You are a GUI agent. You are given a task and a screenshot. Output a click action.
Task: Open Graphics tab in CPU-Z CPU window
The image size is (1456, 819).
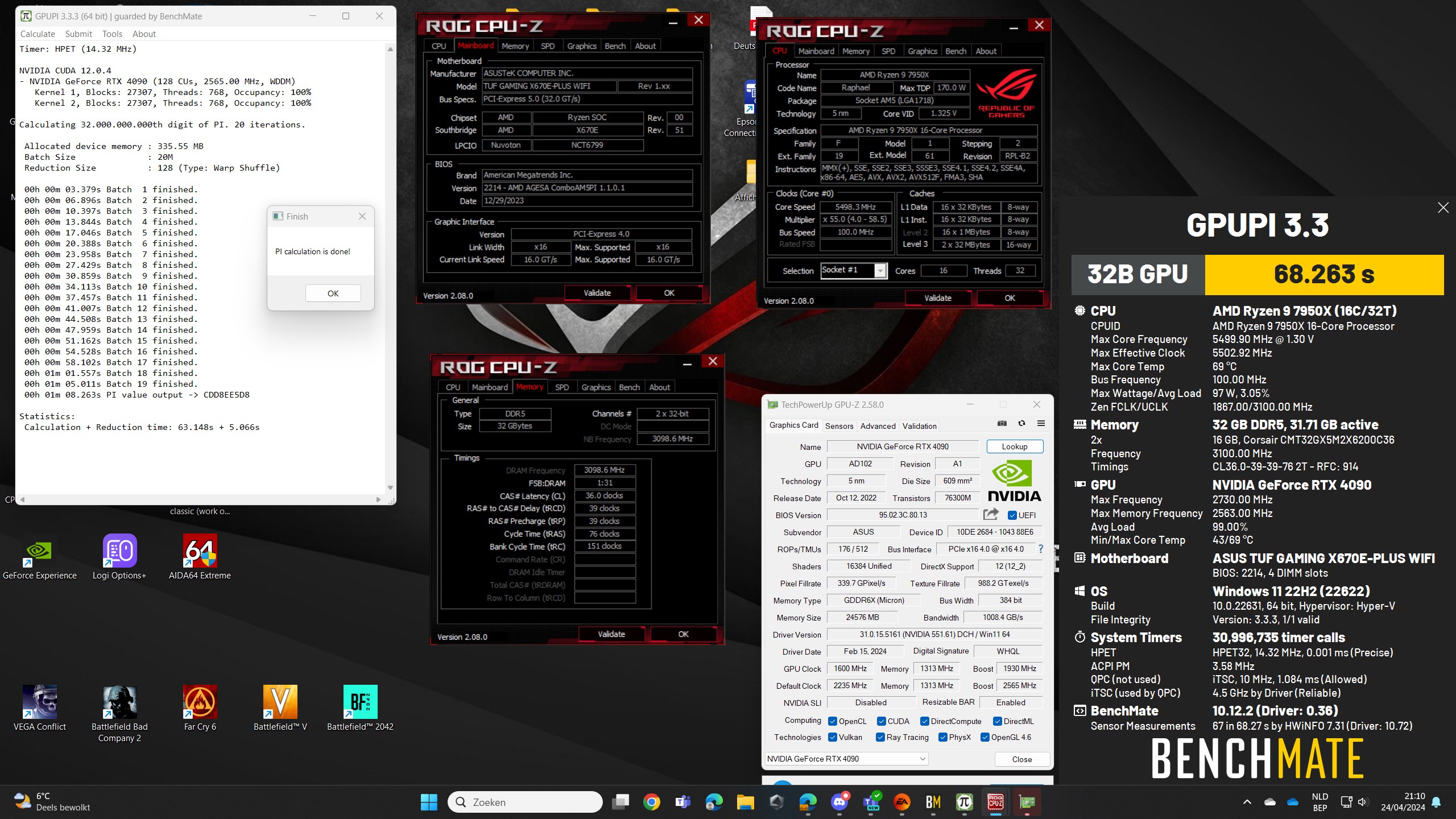pyautogui.click(x=922, y=51)
